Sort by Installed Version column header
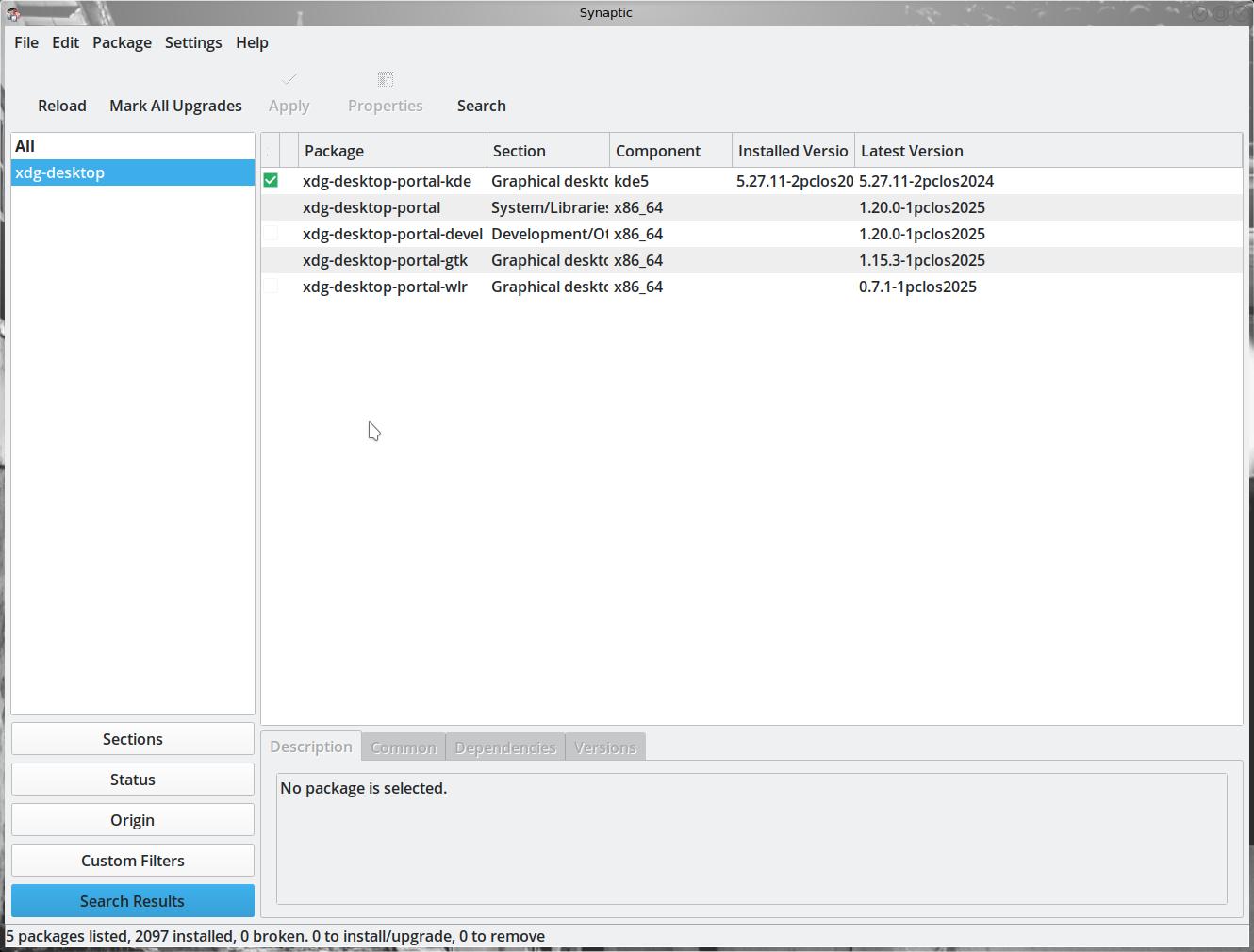 794,151
